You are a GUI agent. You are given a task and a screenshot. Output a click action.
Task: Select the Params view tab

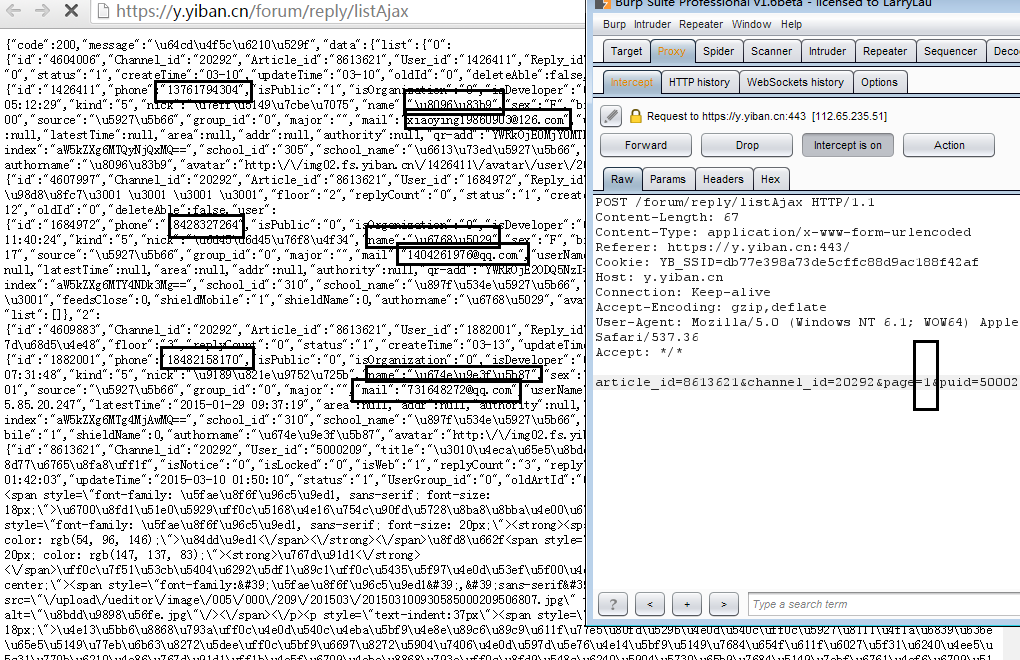[668, 179]
